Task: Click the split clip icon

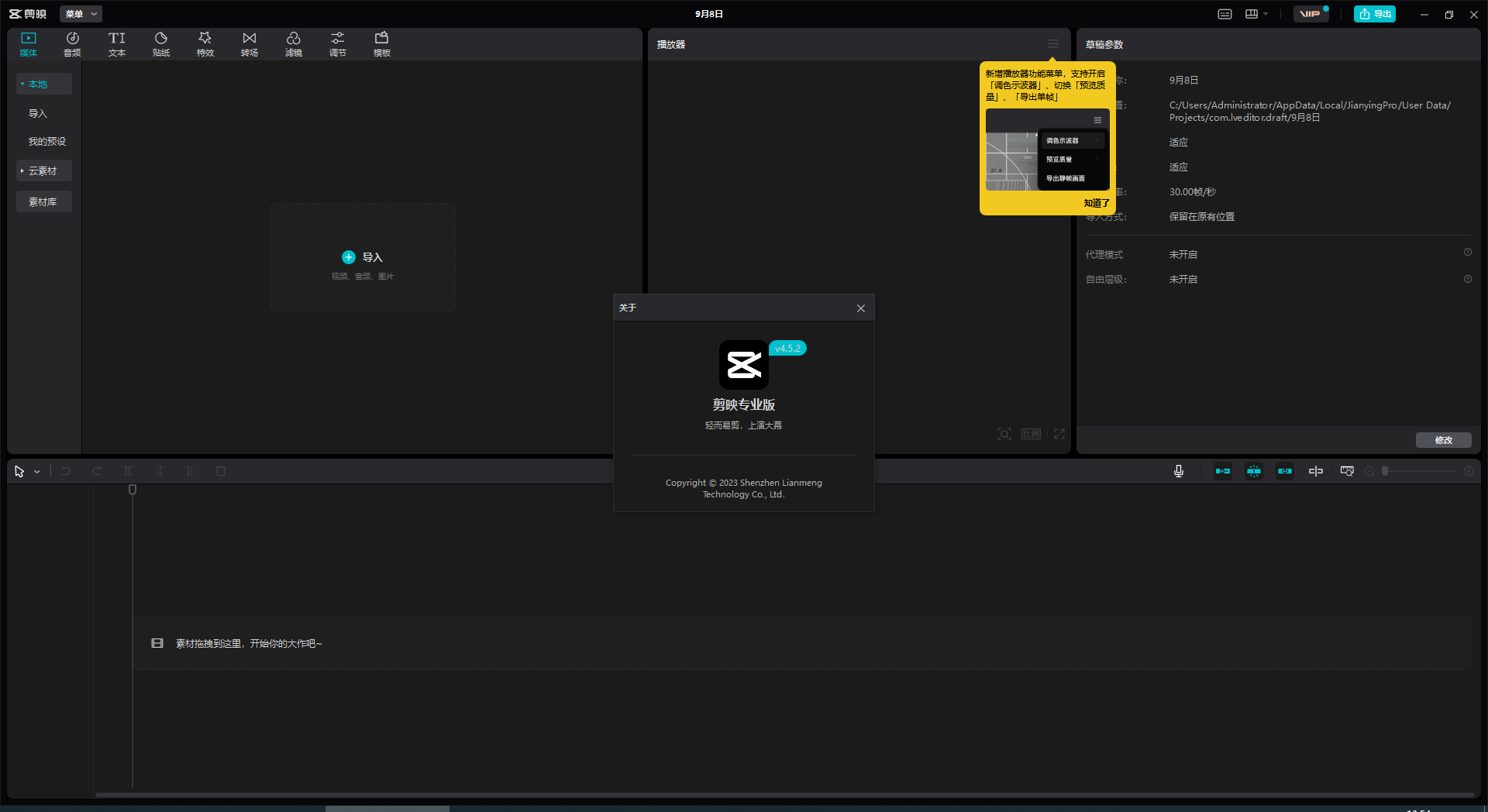Action: click(x=128, y=471)
